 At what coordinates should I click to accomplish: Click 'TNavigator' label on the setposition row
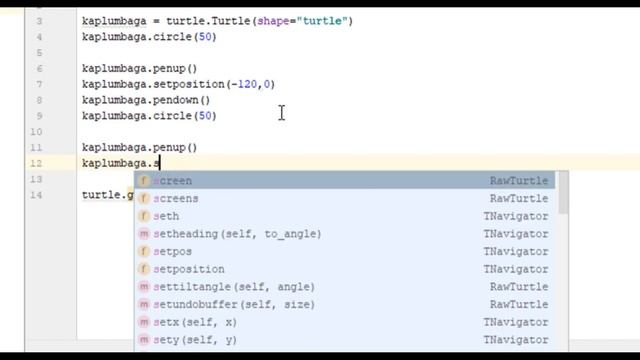point(516,269)
